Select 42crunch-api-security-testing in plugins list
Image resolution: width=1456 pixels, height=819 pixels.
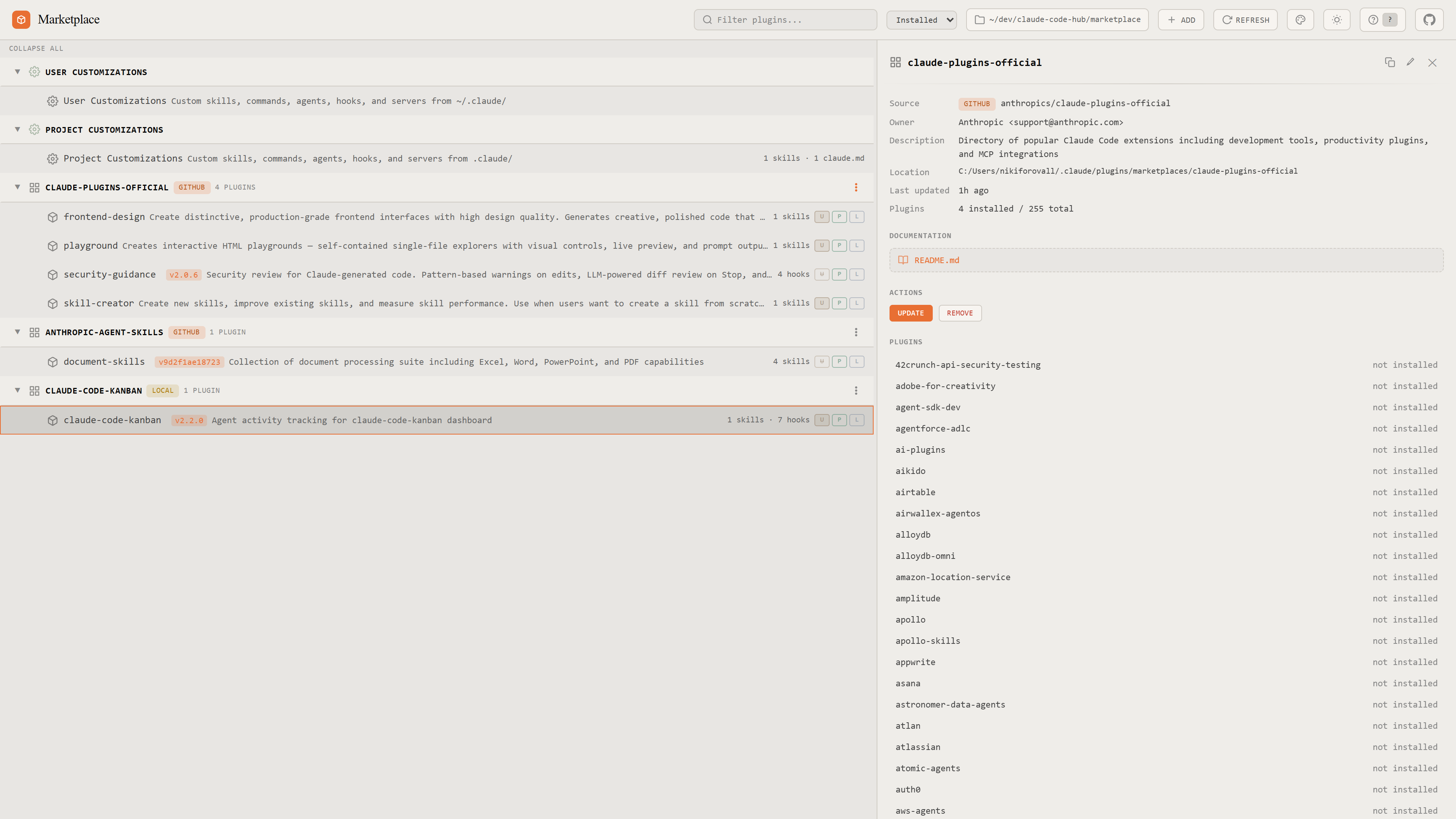tap(1166, 365)
